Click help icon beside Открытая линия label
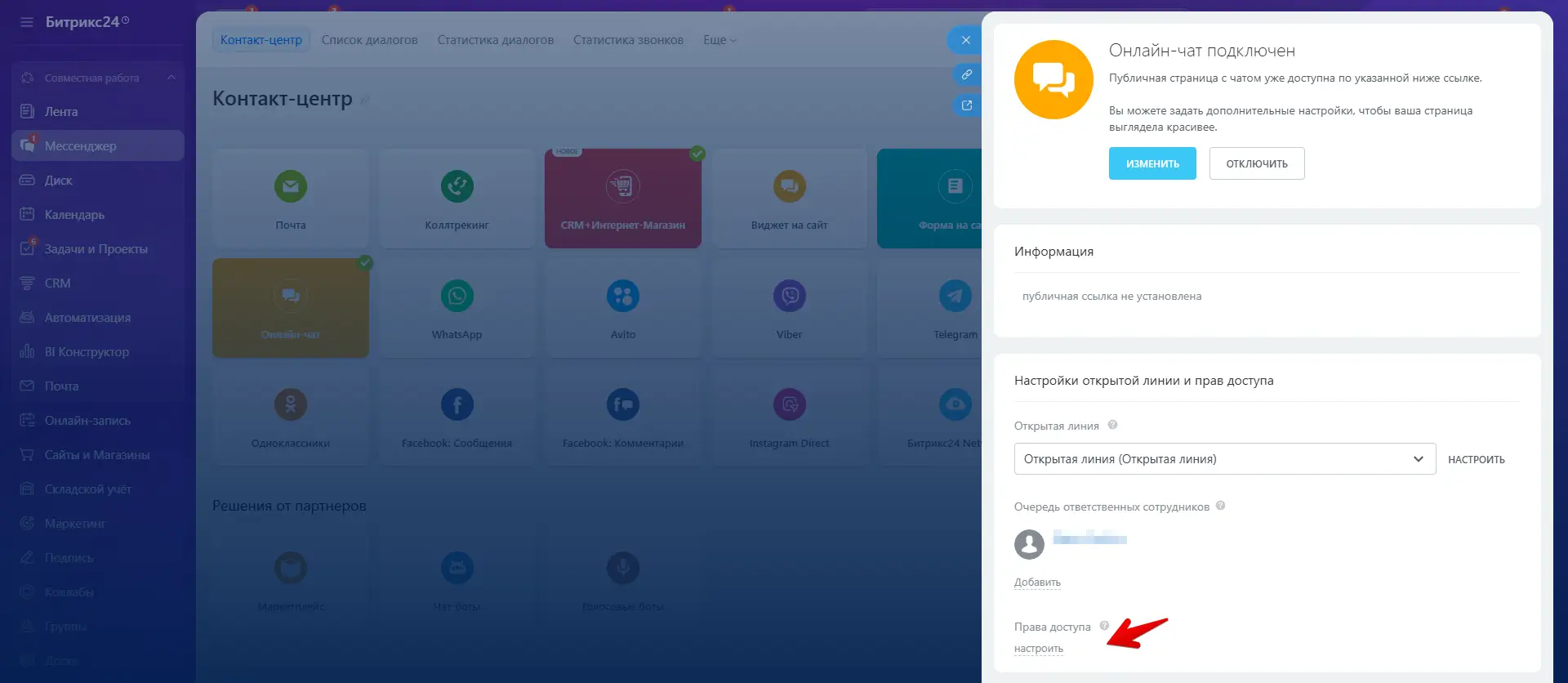Screen dimensions: 1568x683 point(1112,425)
